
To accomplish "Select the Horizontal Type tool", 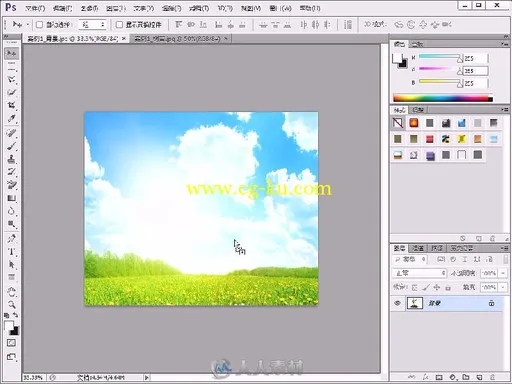I will 12,252.
